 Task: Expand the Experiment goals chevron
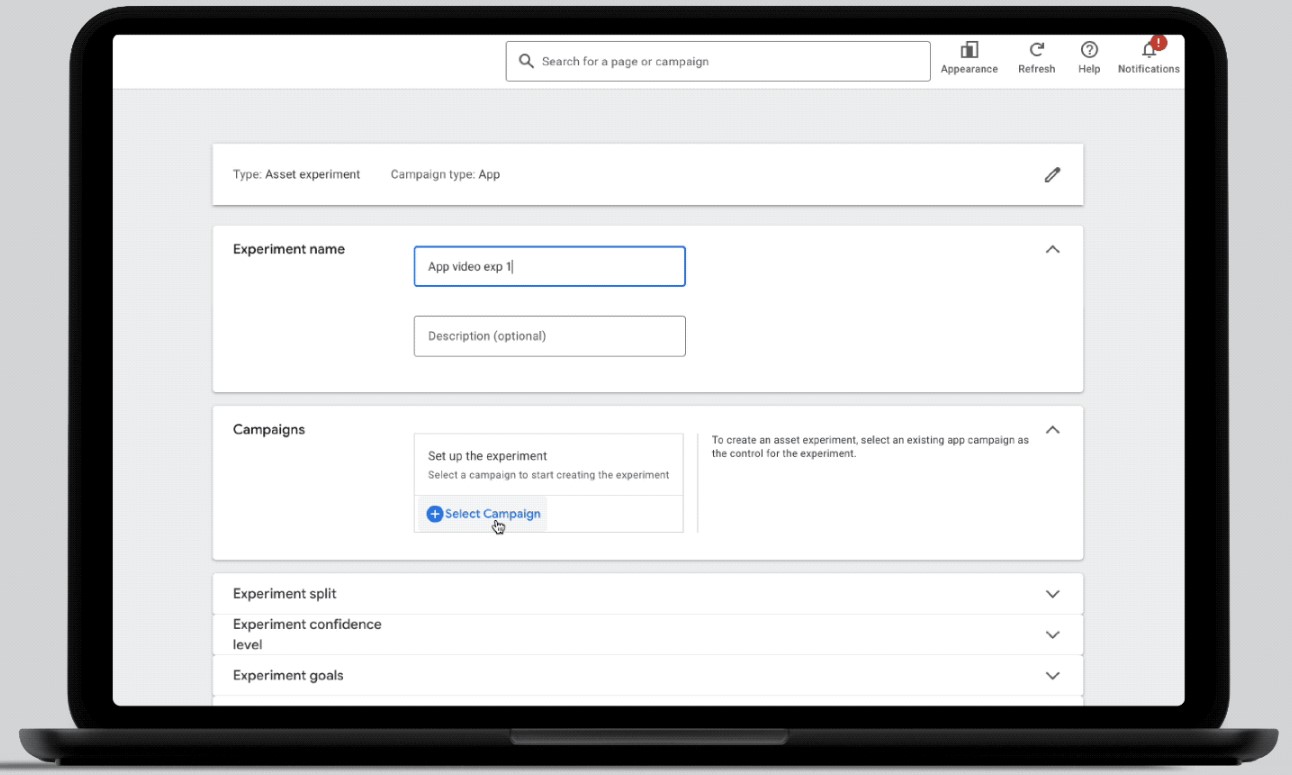pyautogui.click(x=1052, y=676)
